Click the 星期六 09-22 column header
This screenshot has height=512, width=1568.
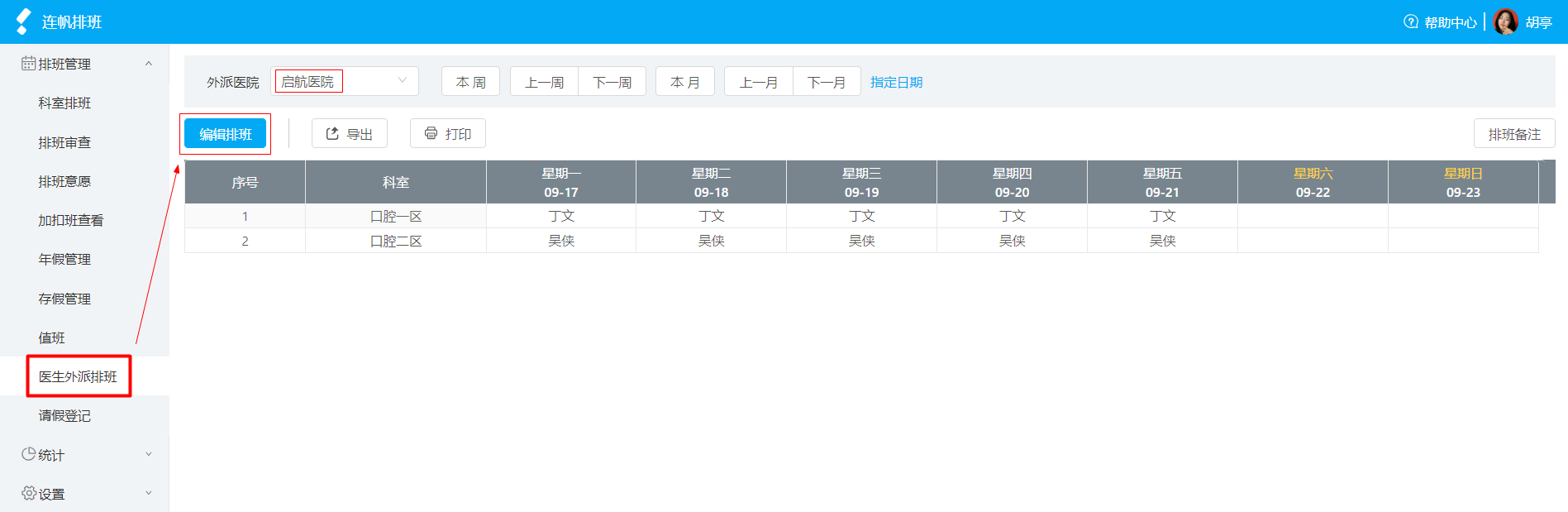coord(1313,182)
